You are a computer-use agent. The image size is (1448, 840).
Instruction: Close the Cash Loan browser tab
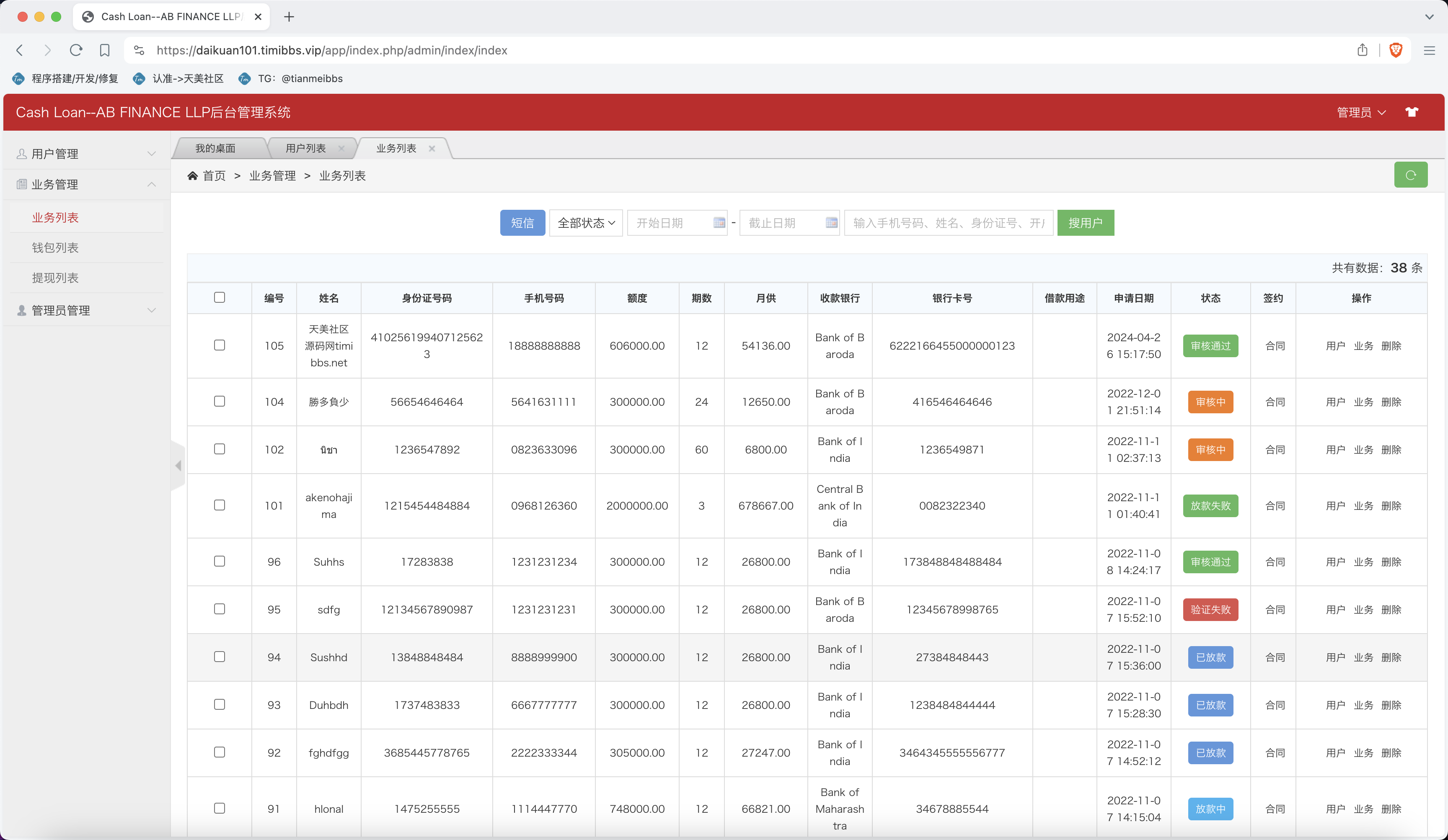click(x=258, y=17)
